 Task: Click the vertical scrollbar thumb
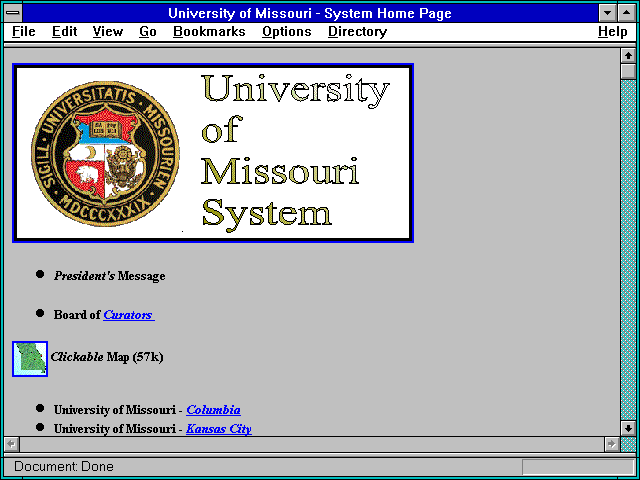point(628,71)
